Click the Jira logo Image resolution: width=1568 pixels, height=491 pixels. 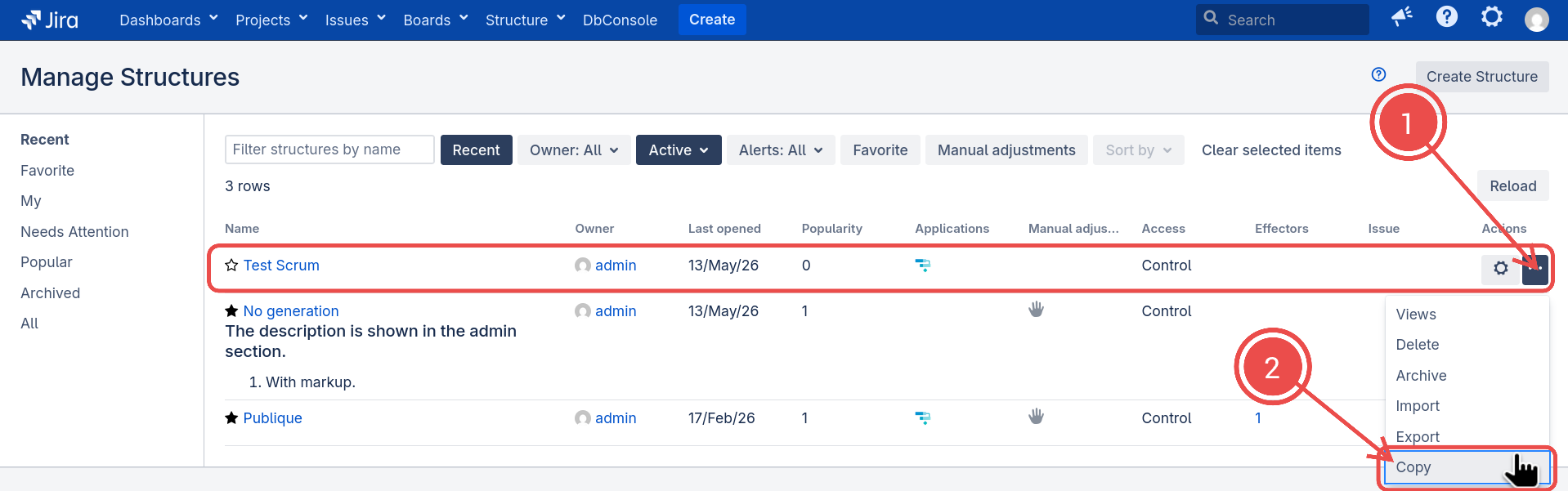pos(50,20)
